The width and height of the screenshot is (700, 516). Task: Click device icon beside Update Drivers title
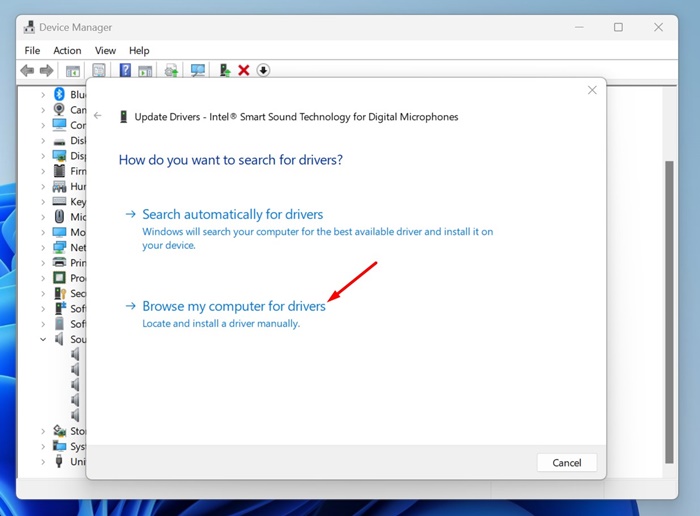(124, 117)
